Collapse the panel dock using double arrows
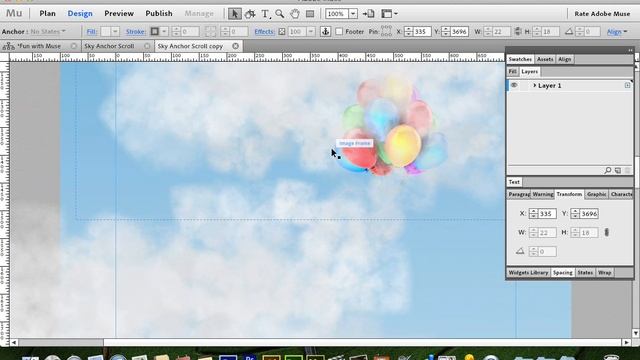This screenshot has width=640, height=360. [x=630, y=50]
